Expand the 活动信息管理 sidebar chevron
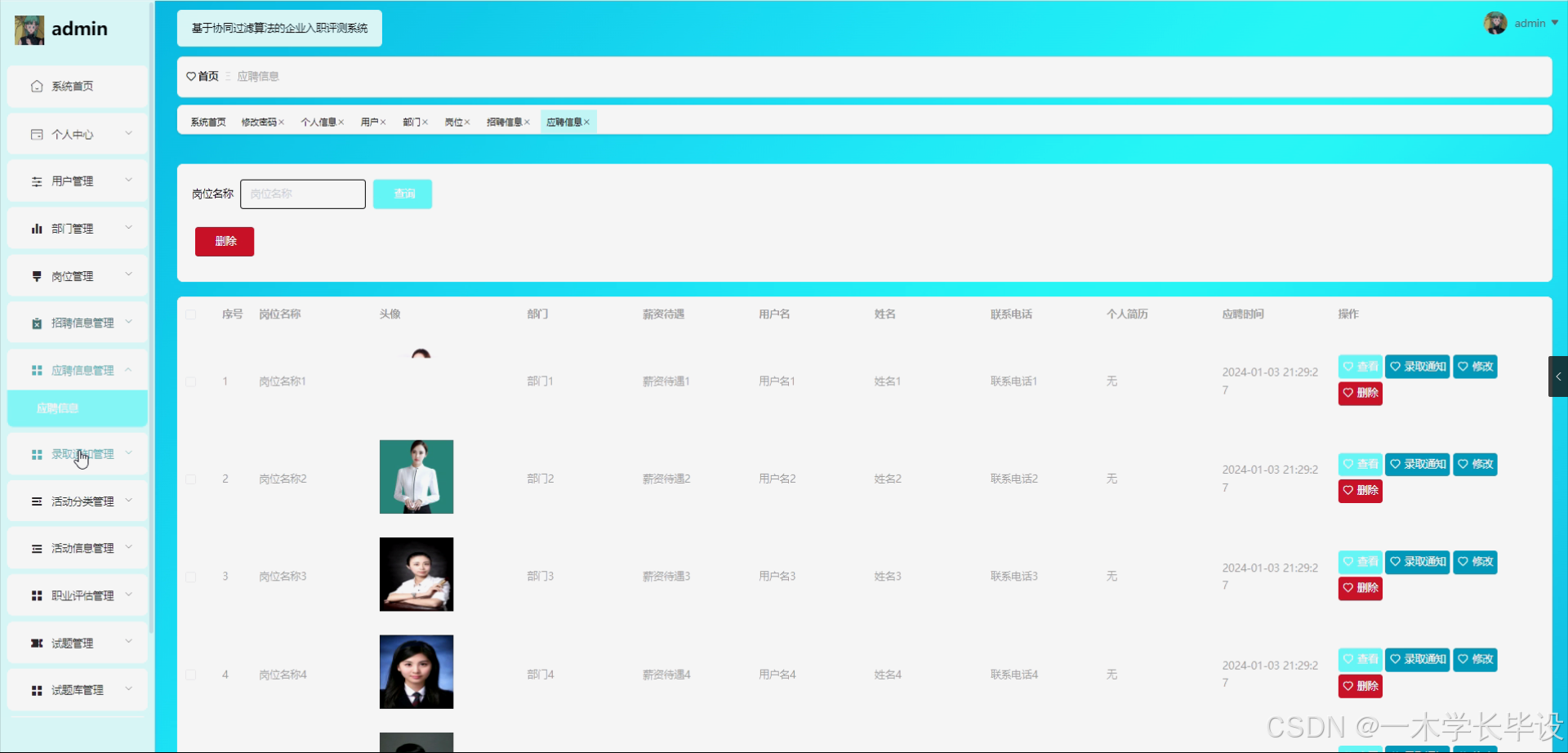The image size is (1568, 753). pos(128,548)
